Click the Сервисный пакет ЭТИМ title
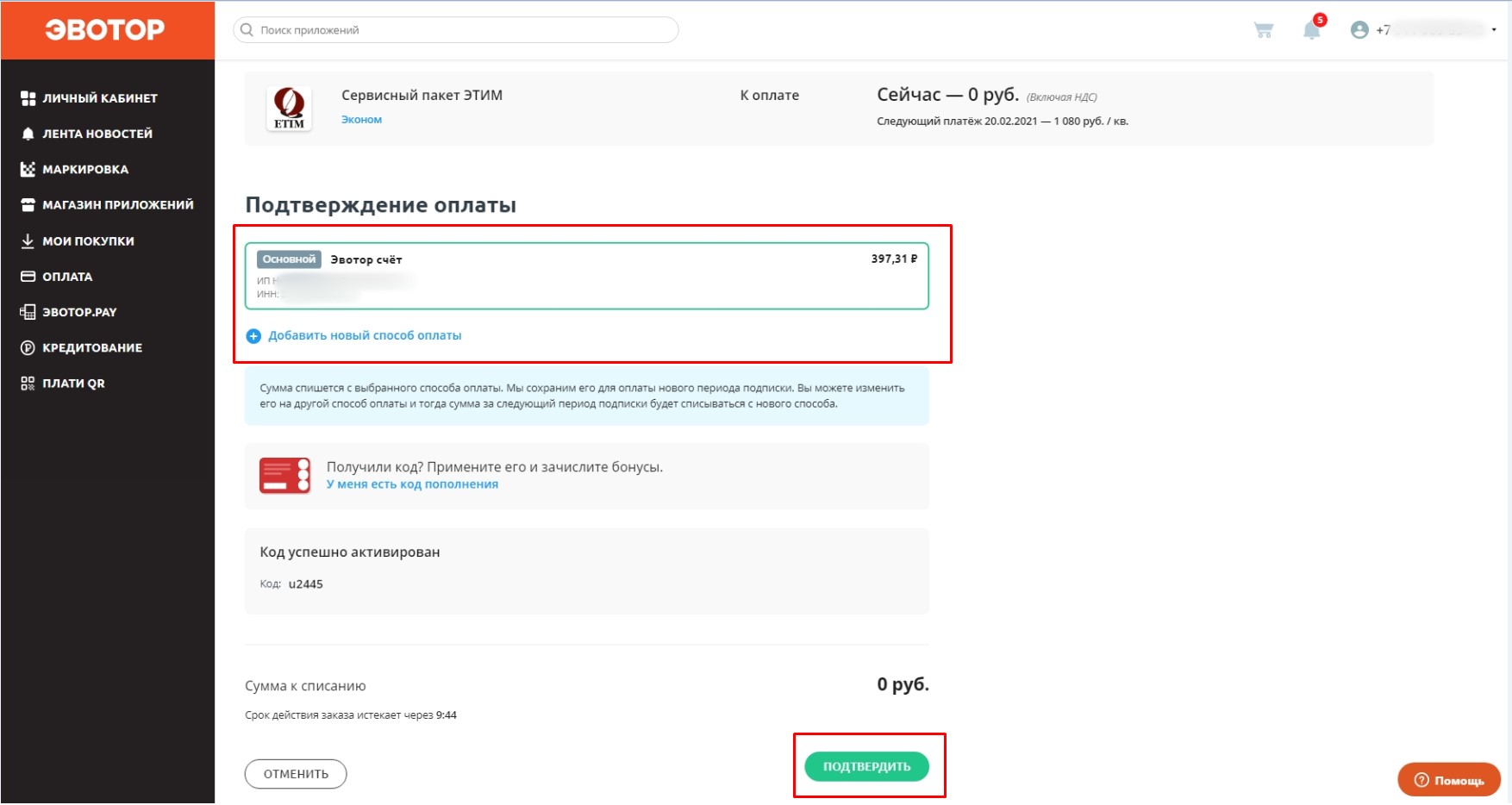Image resolution: width=1512 pixels, height=805 pixels. click(422, 96)
